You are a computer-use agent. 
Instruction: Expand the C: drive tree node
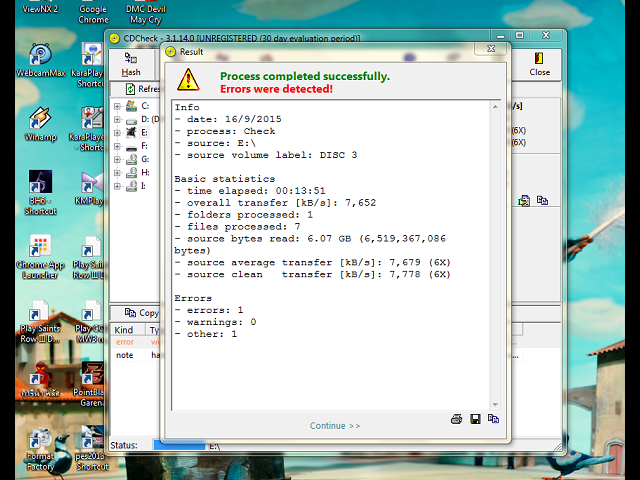pos(117,107)
